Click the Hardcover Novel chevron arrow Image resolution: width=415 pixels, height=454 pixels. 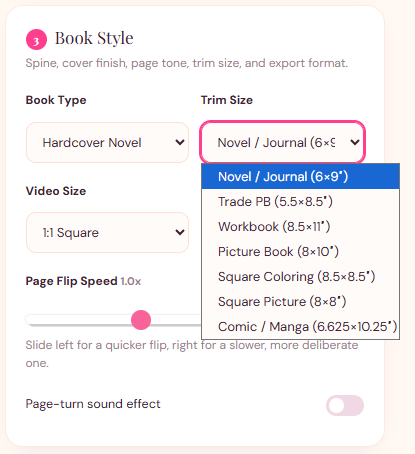(x=180, y=142)
